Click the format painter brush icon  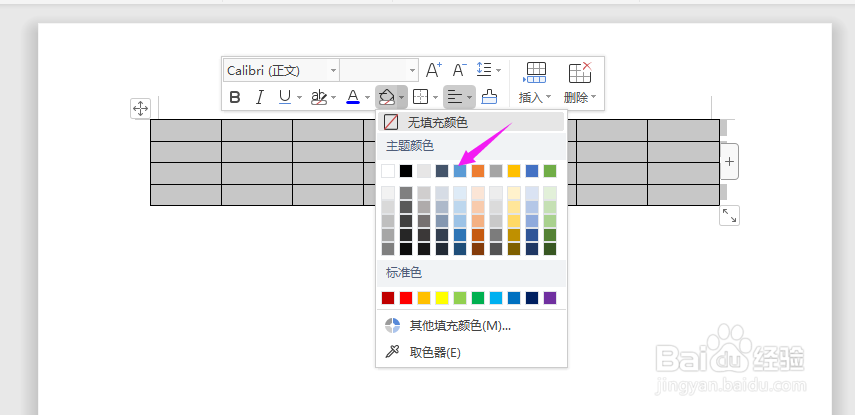coord(489,97)
